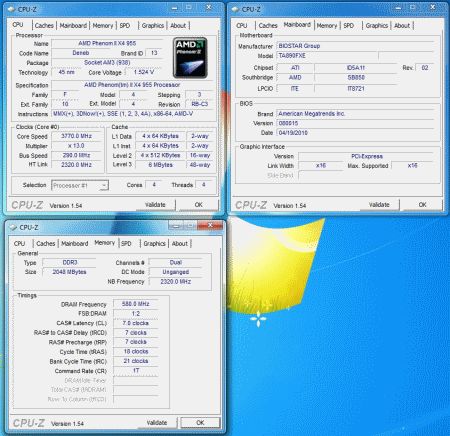450x436 pixels.
Task: Click the Code Name value 'Deneb'
Action: point(81,53)
